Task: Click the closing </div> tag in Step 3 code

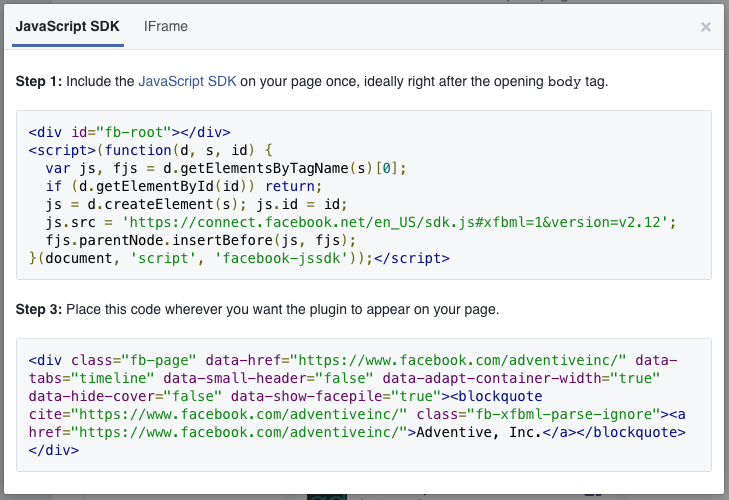Action: pyautogui.click(x=53, y=450)
